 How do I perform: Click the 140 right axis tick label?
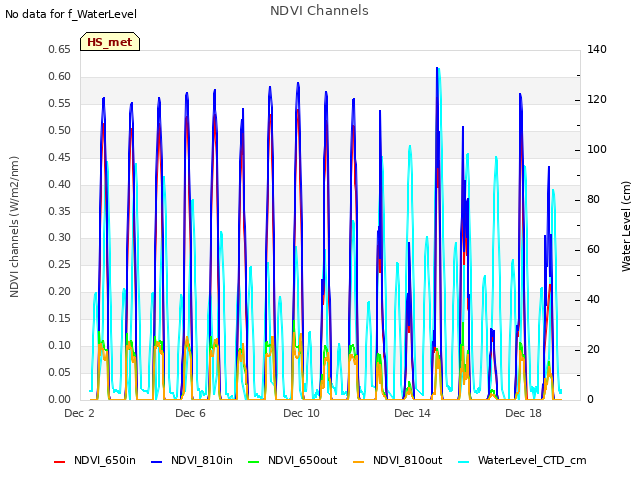point(597,49)
